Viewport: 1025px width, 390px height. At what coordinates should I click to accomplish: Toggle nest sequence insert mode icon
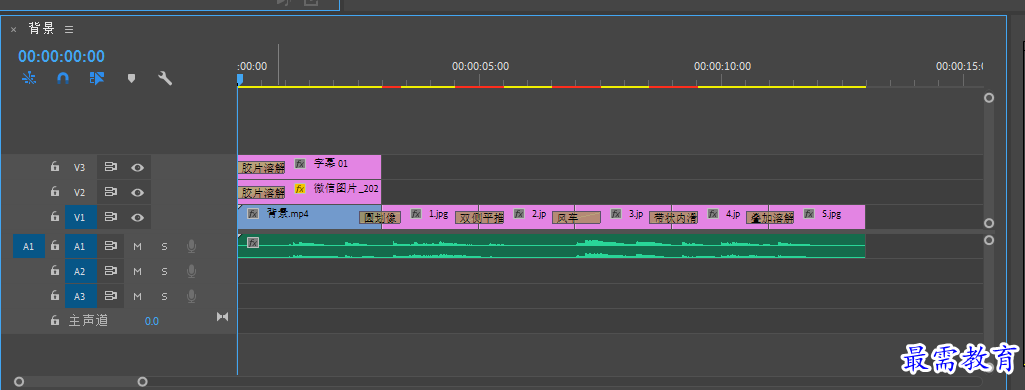28,78
